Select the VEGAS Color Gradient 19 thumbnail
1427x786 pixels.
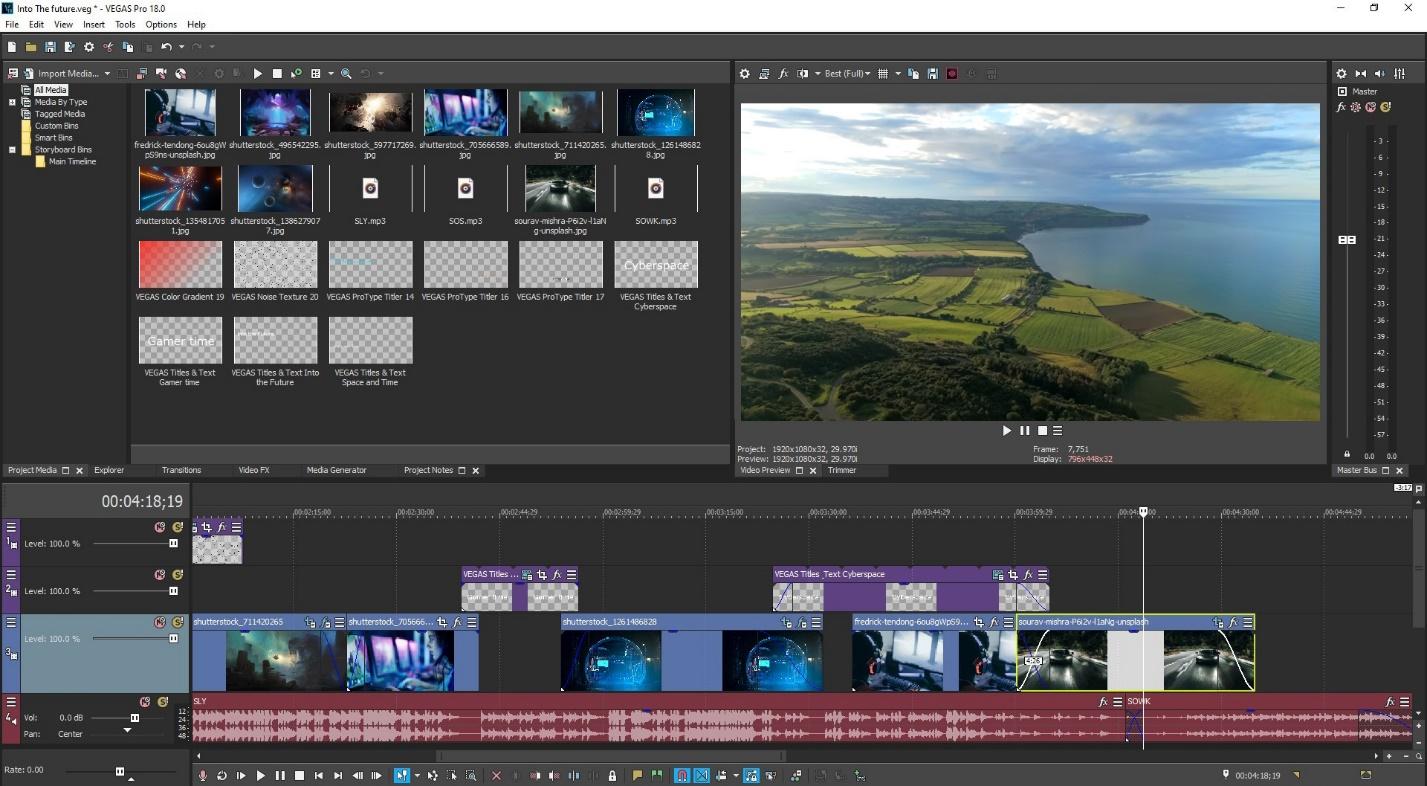pos(181,264)
